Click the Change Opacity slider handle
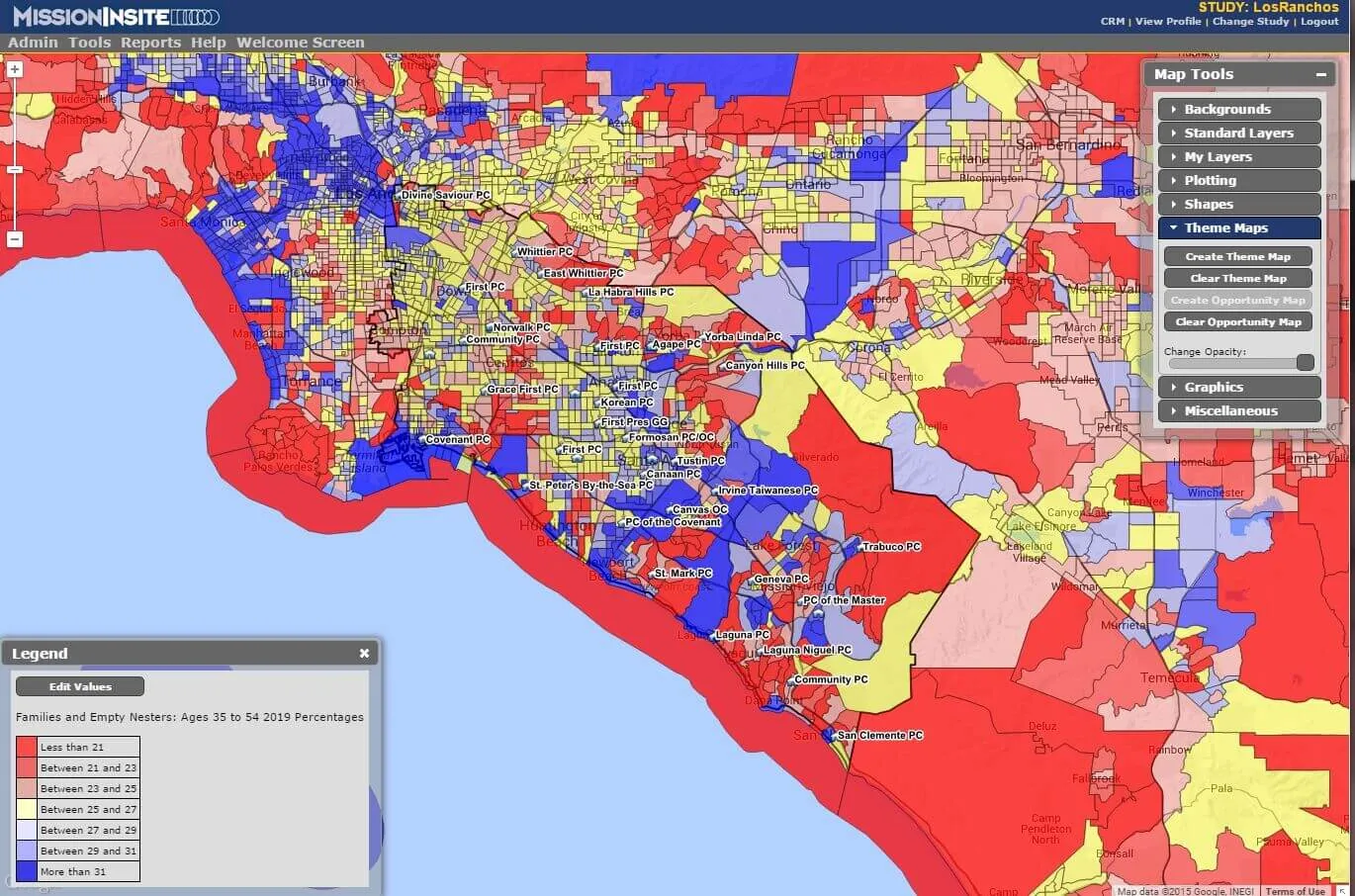 [x=1305, y=363]
